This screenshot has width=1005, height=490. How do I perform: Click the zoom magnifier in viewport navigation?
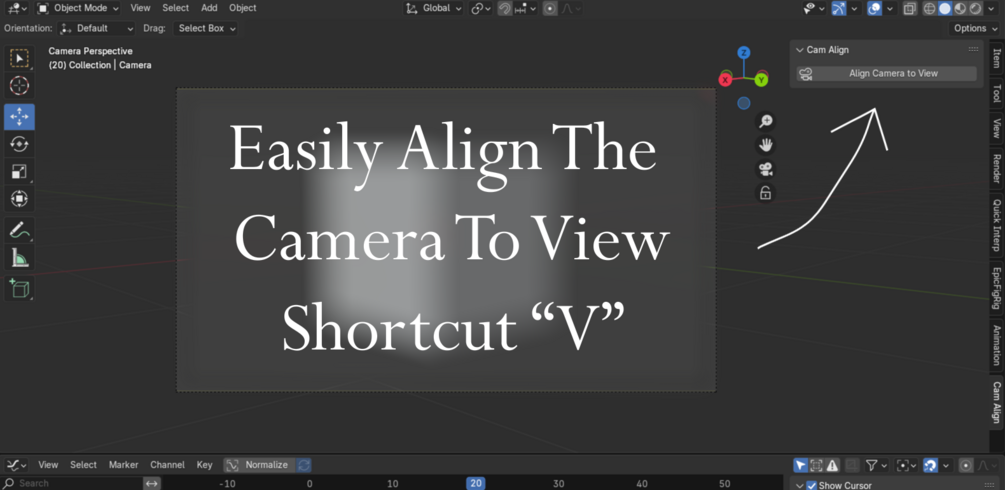765,121
